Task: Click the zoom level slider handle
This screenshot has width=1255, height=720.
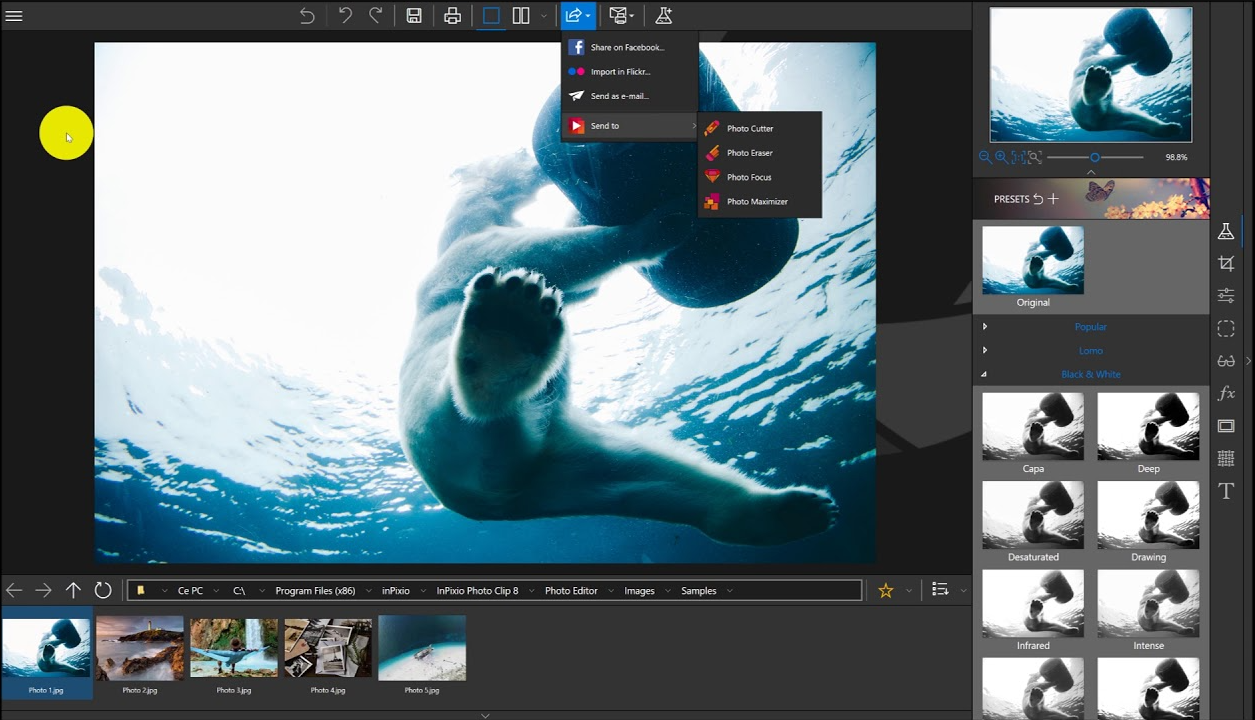Action: point(1095,157)
